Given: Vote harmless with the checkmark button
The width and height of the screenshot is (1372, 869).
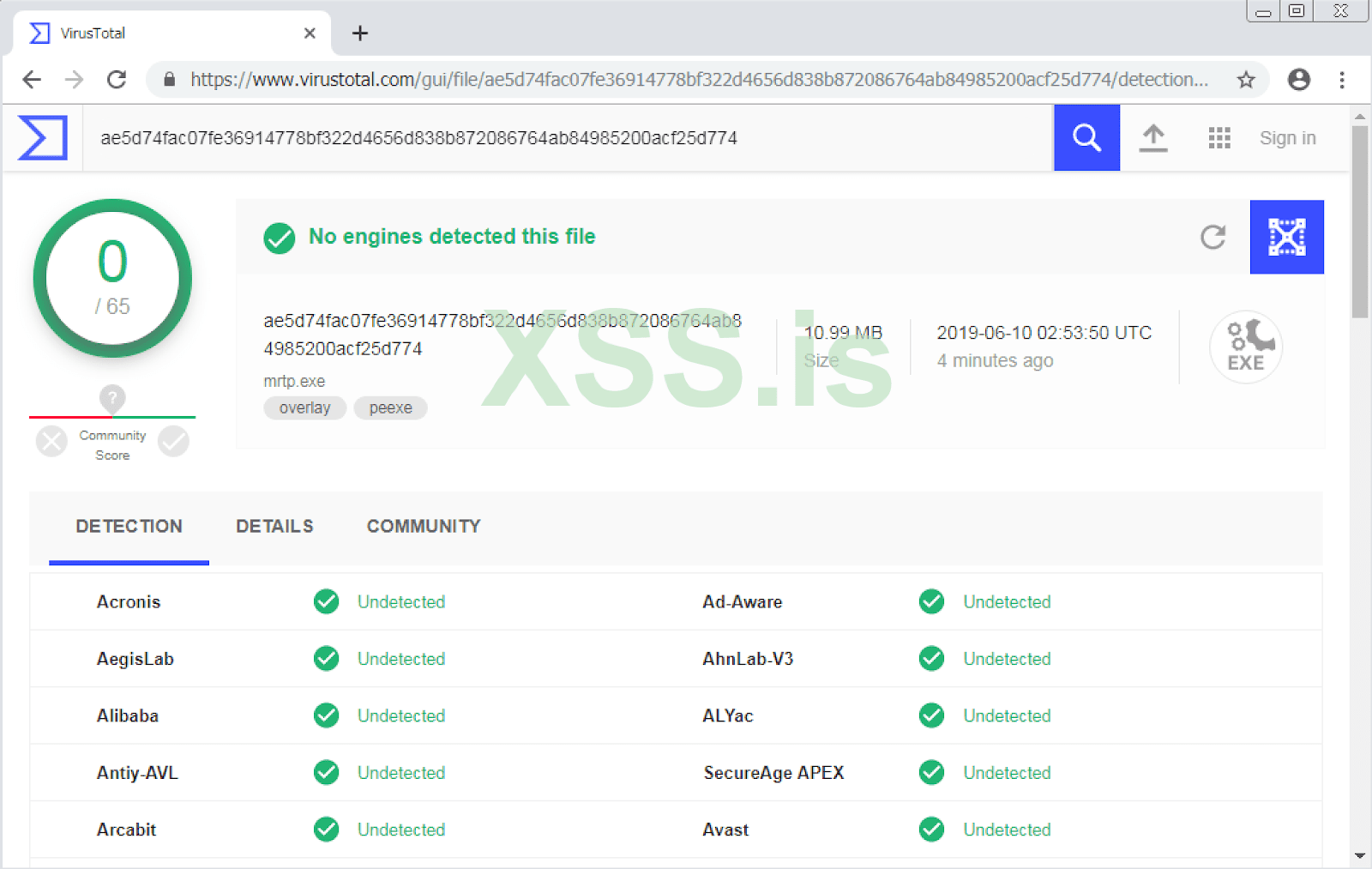Looking at the screenshot, I should point(173,442).
